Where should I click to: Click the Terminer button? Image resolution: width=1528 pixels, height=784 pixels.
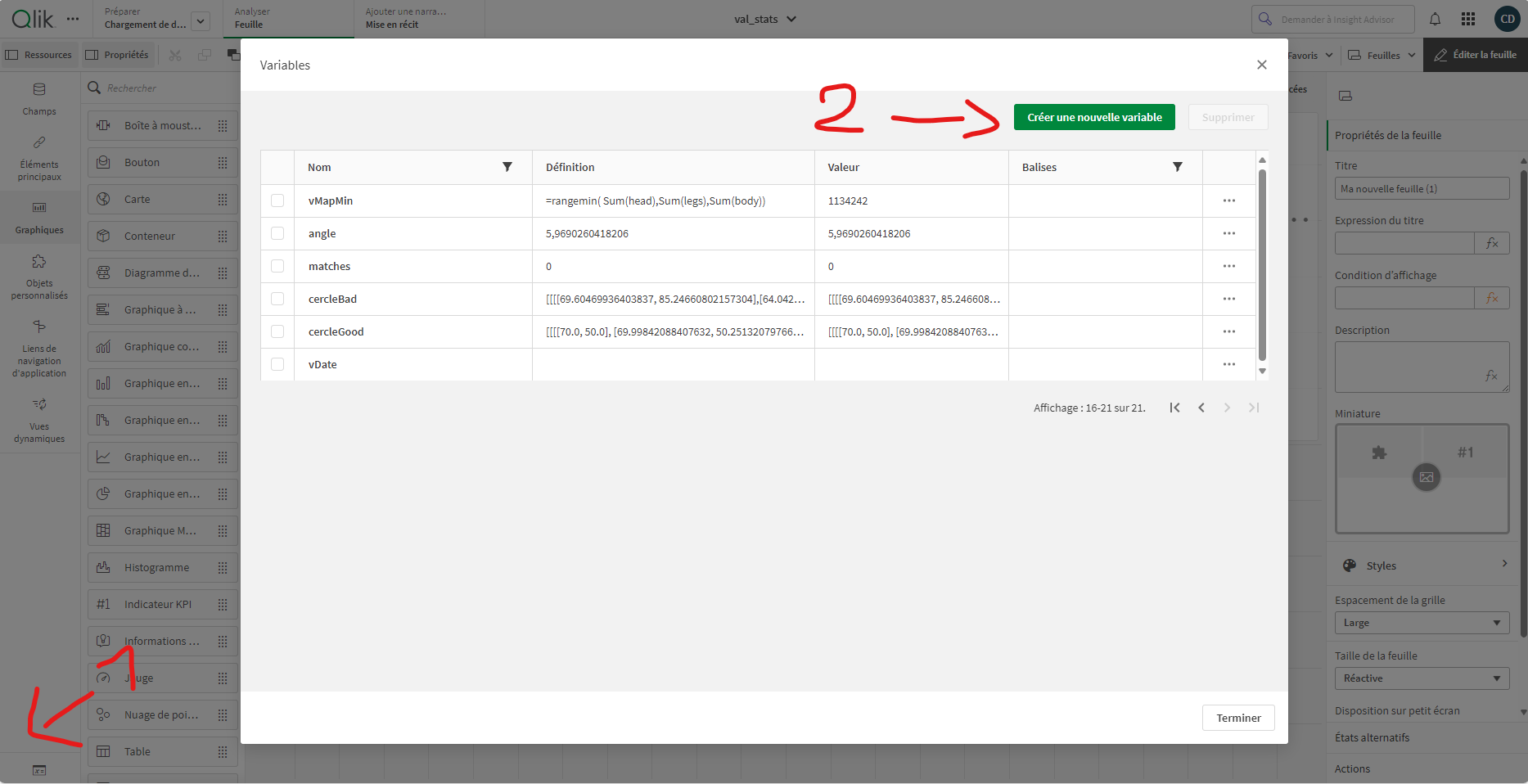point(1237,717)
